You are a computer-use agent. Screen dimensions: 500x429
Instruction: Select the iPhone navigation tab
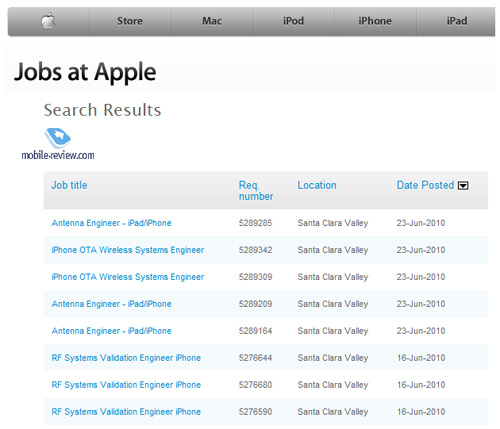tap(375, 21)
